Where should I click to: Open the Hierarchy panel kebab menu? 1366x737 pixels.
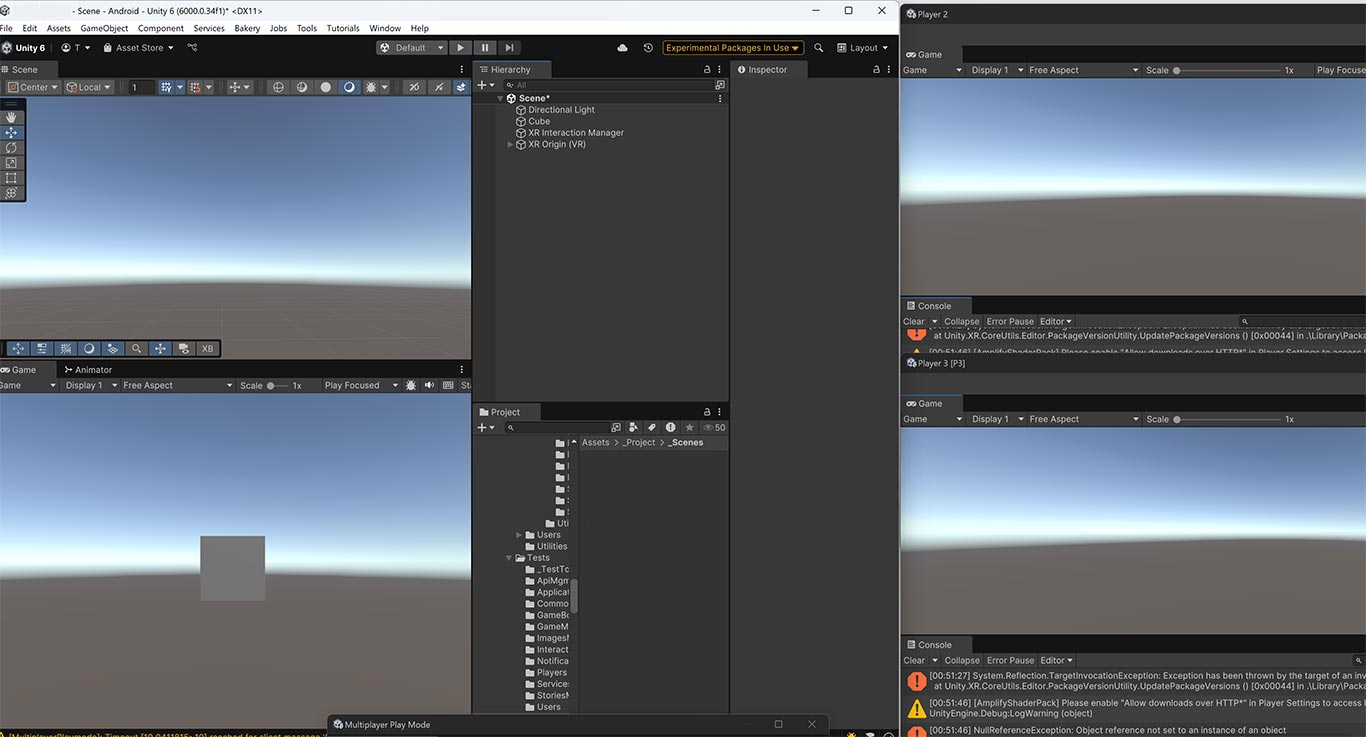(720, 69)
